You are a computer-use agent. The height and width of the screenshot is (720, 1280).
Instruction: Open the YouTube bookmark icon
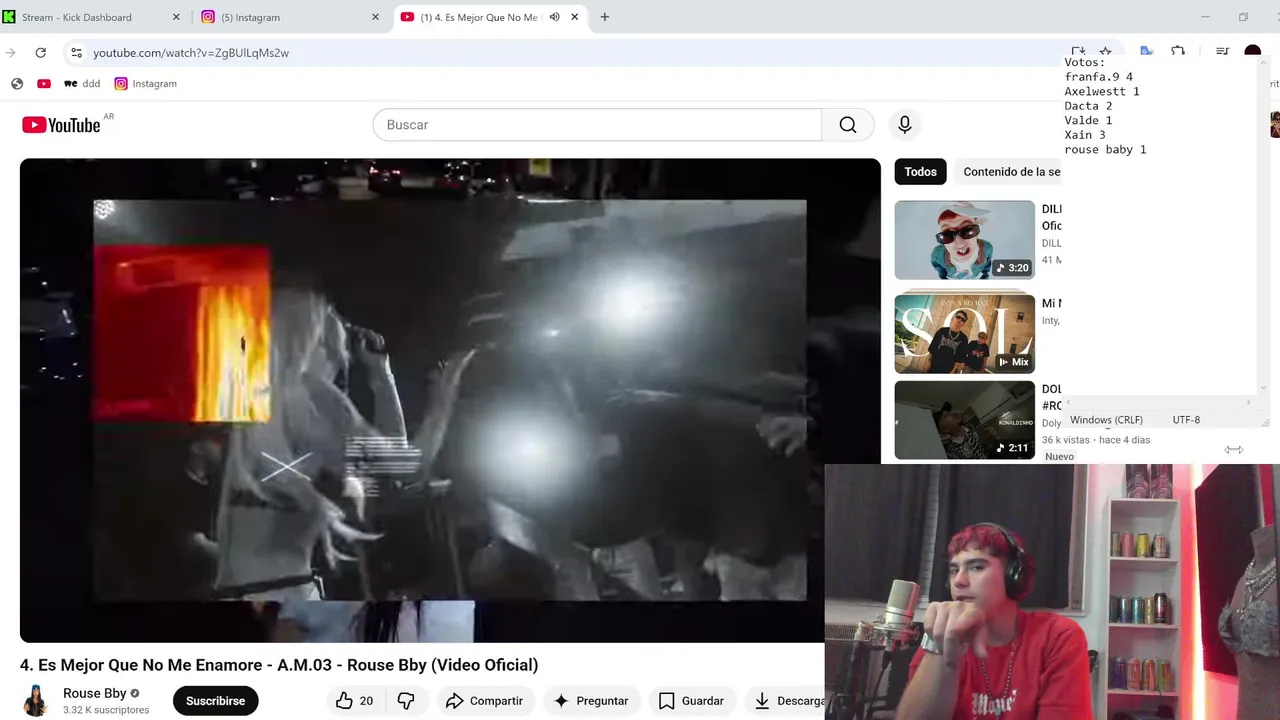point(44,84)
